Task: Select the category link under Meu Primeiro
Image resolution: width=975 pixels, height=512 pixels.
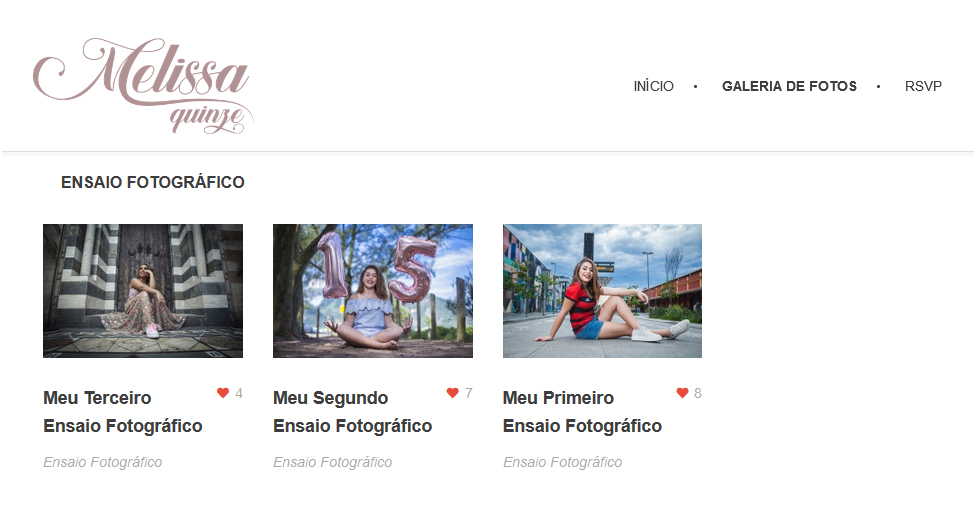Action: 563,462
